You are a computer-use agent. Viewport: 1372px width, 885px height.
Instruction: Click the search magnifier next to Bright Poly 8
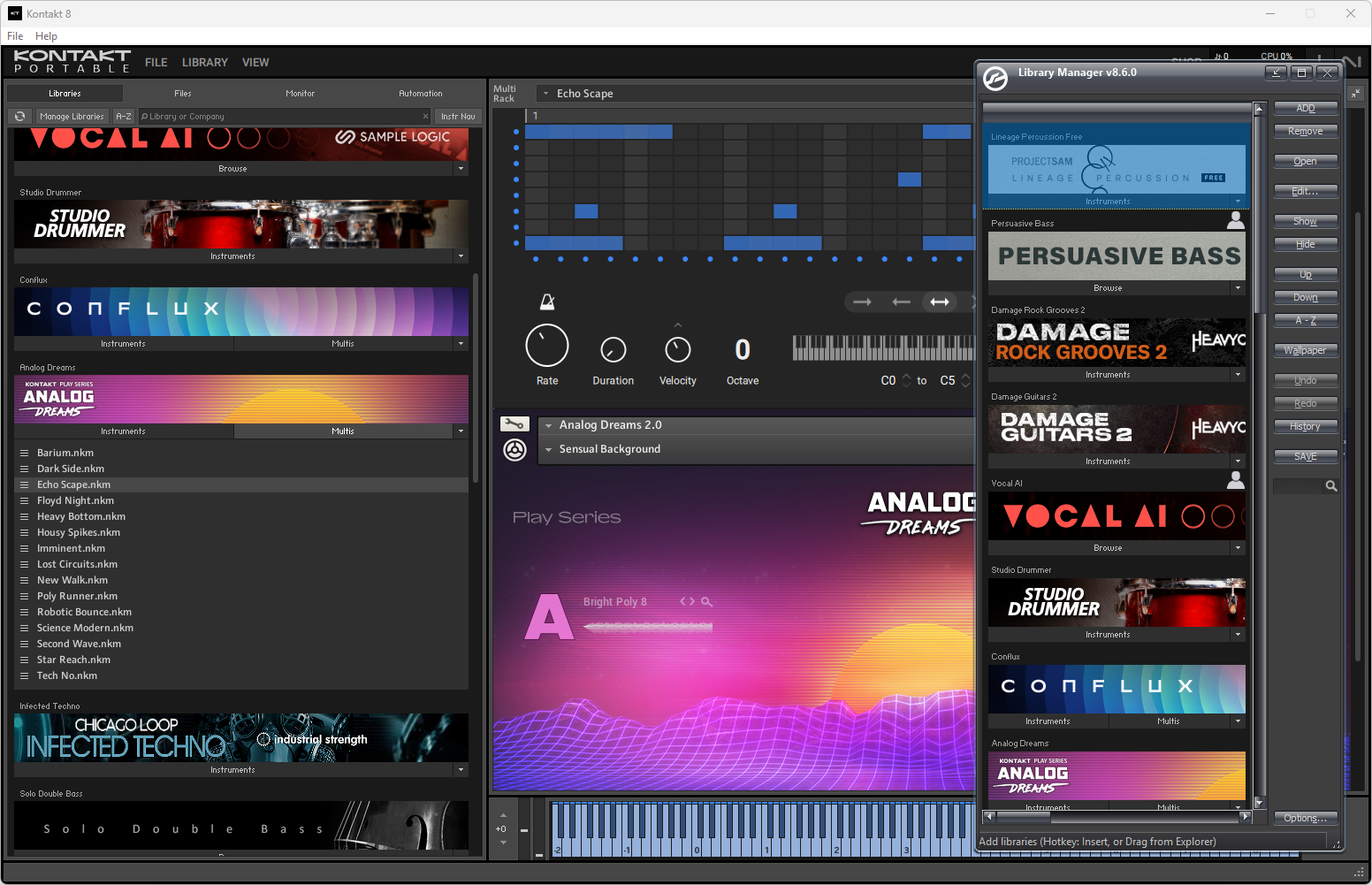[x=706, y=601]
